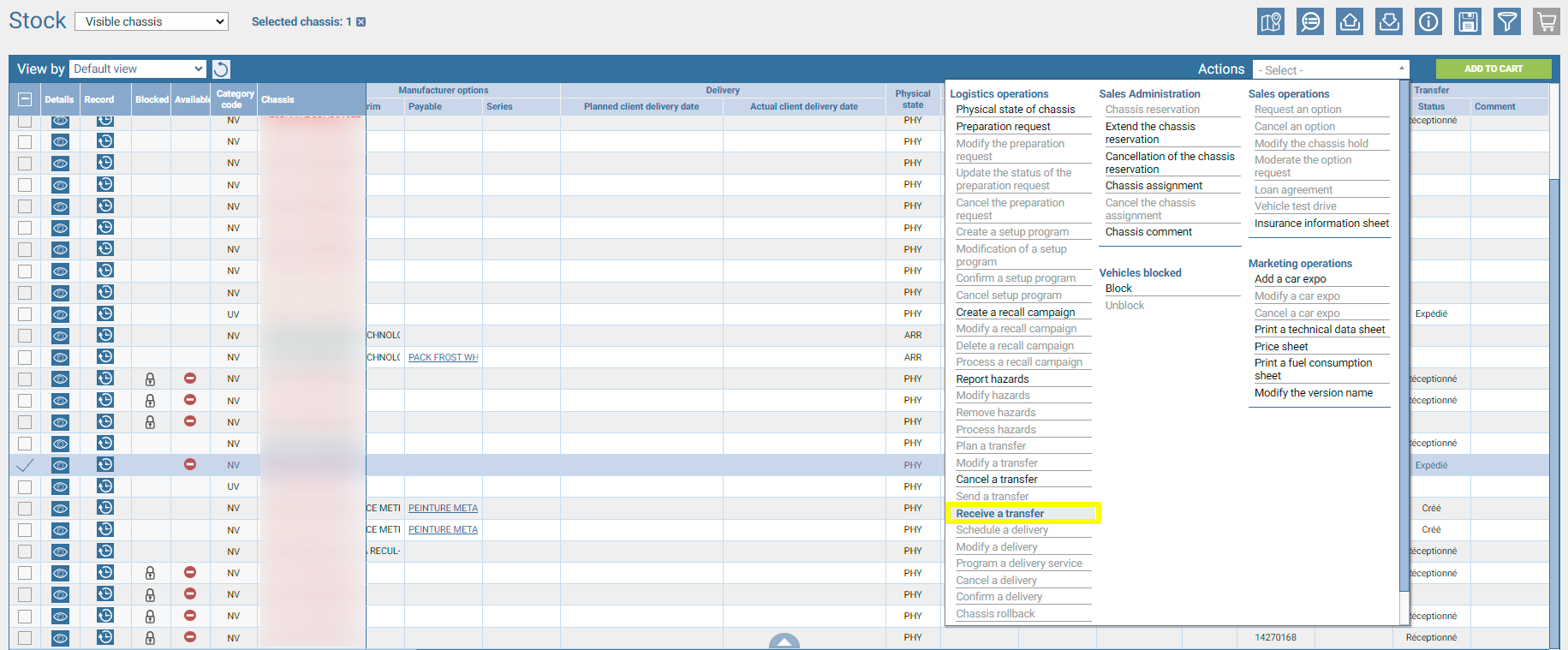Click the floppy disk save icon

[x=1468, y=21]
